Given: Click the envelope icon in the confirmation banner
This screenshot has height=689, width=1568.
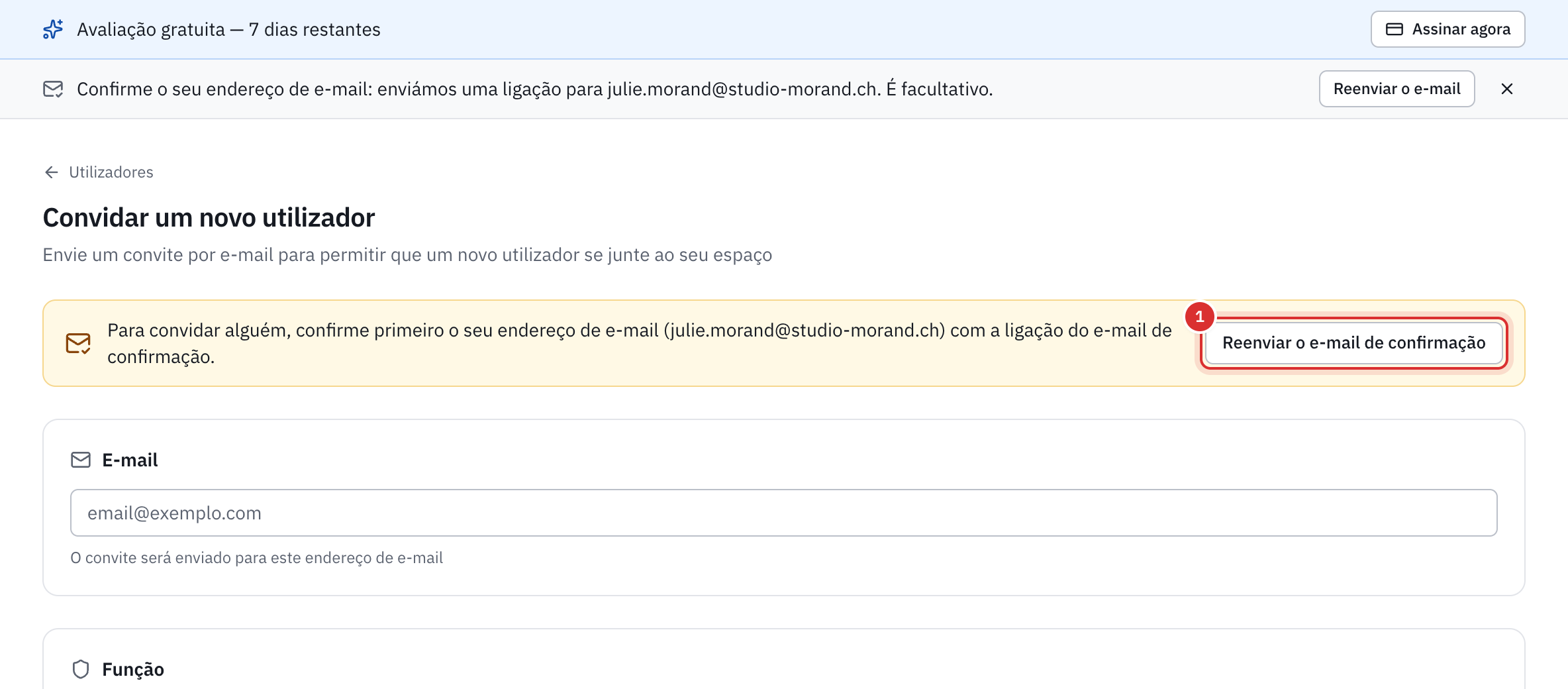Looking at the screenshot, I should (53, 89).
